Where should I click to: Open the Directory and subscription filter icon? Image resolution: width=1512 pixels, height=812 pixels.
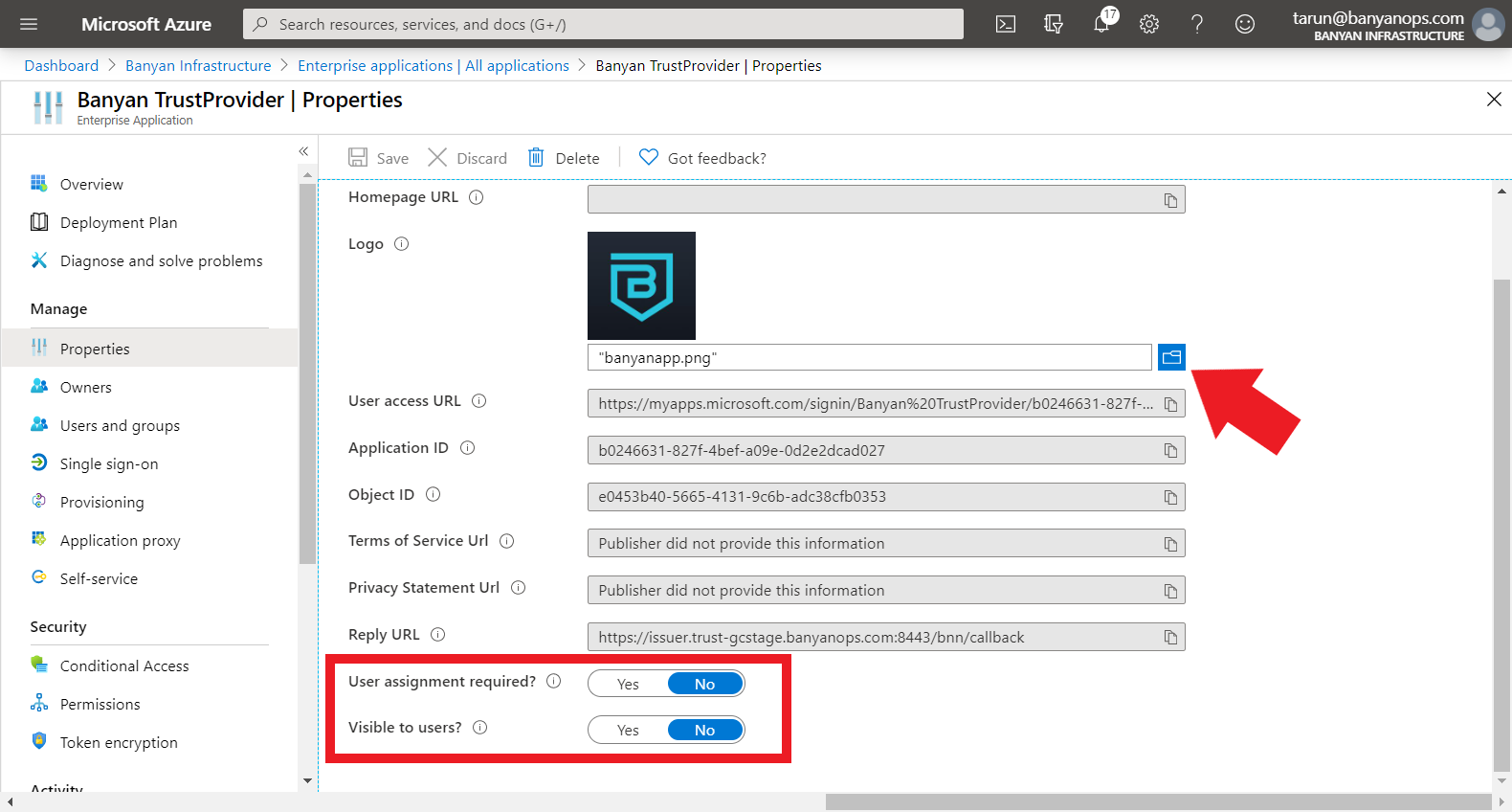coord(1054,24)
